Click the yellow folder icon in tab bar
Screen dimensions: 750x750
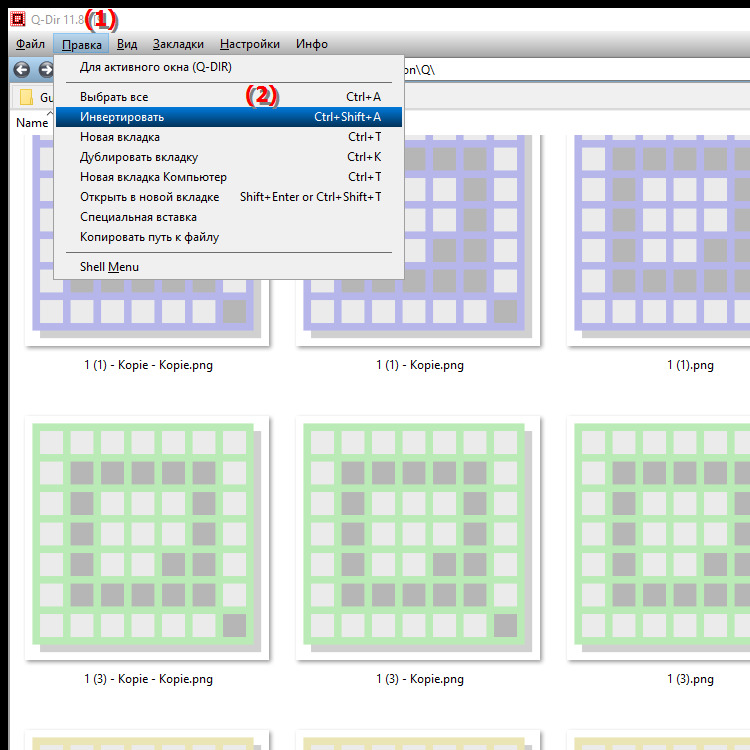point(26,97)
